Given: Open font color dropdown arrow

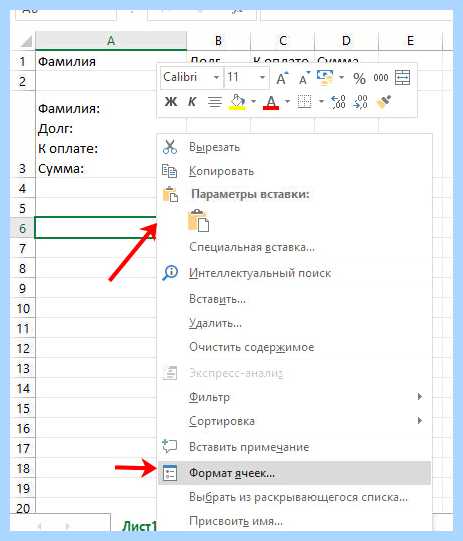Looking at the screenshot, I should point(287,101).
